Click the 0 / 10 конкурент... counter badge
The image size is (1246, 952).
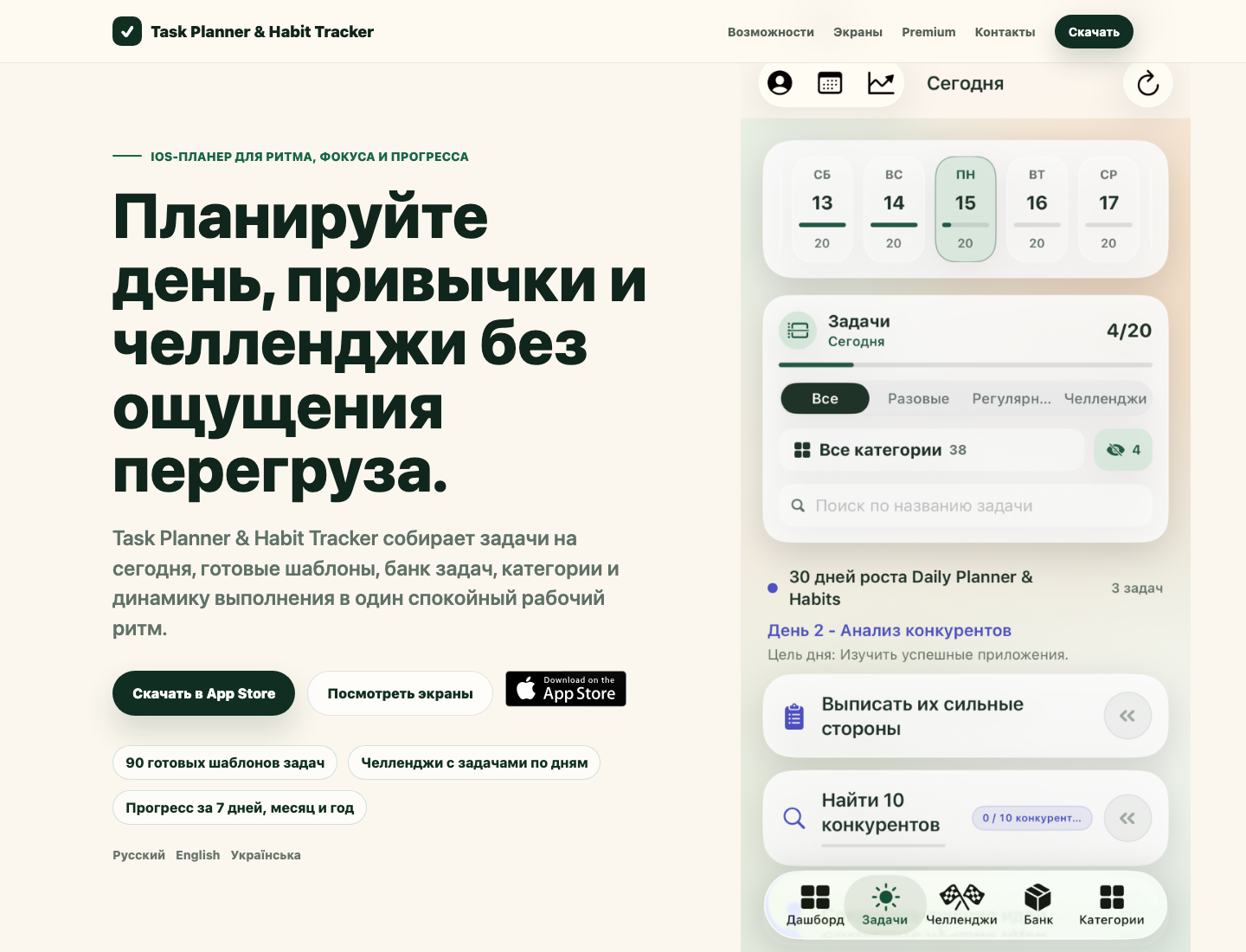[1032, 818]
